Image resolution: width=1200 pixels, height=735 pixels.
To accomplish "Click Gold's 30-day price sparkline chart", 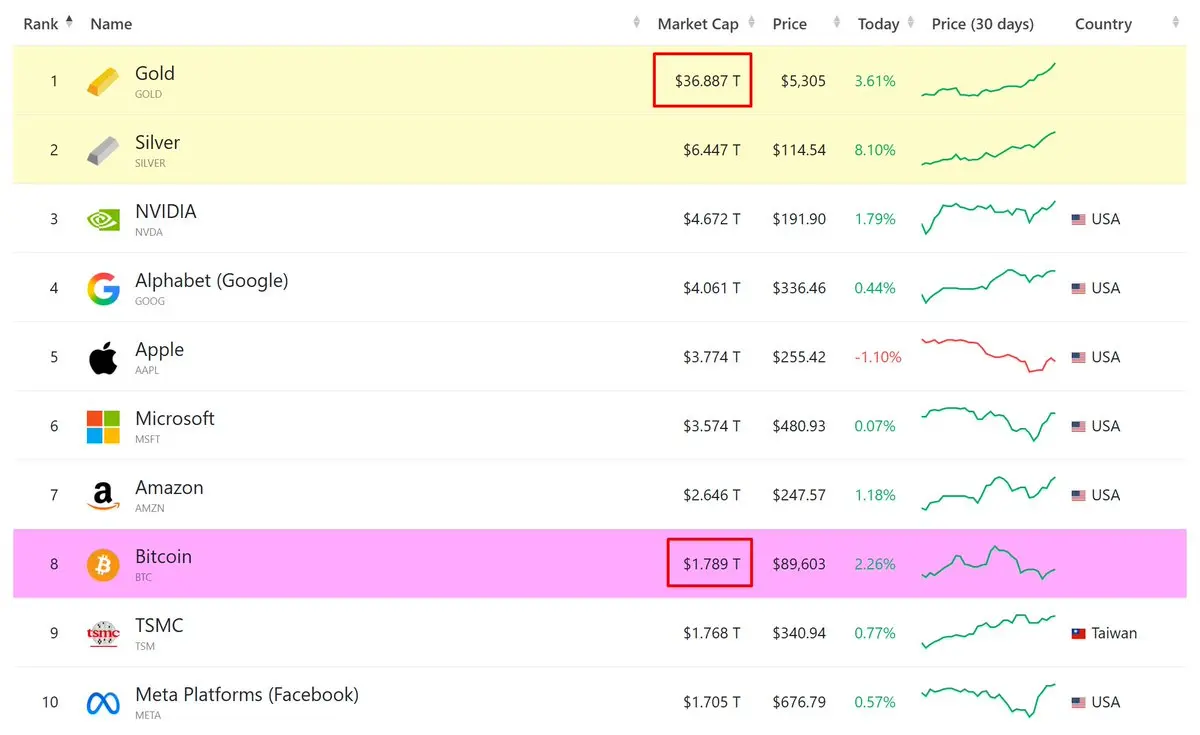I will point(988,81).
